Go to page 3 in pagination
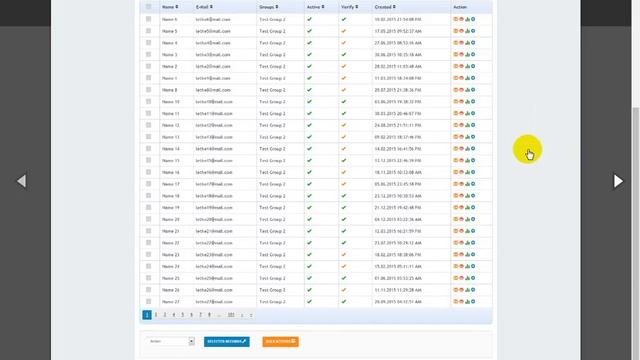Image resolution: width=640 pixels, height=360 pixels. [165, 315]
